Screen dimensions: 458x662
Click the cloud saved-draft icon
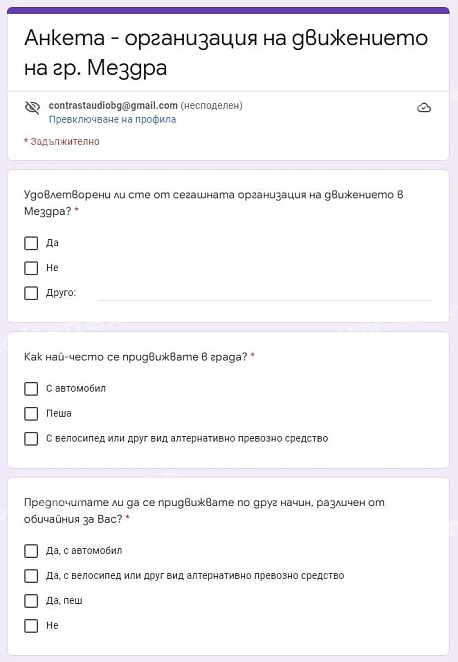tap(424, 108)
